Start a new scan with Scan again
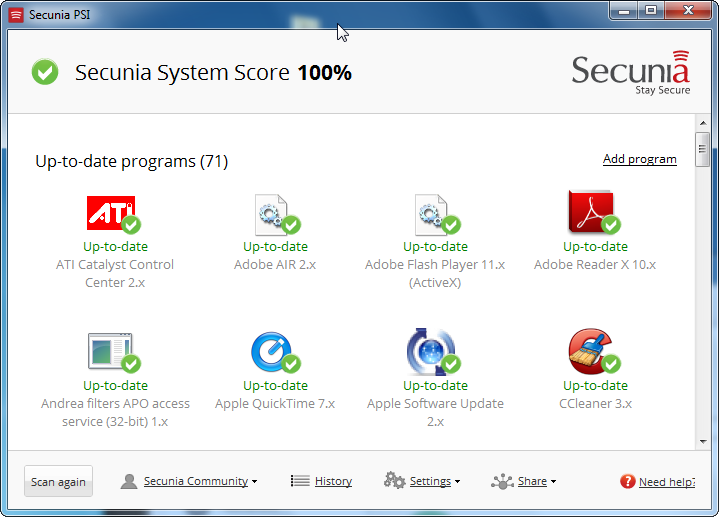 click(58, 481)
